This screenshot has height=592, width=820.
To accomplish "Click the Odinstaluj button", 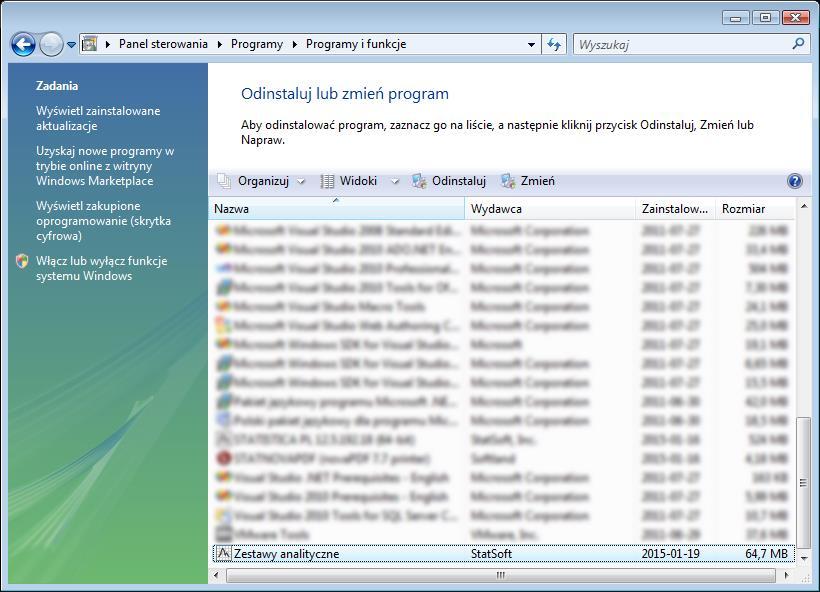I will pos(459,181).
